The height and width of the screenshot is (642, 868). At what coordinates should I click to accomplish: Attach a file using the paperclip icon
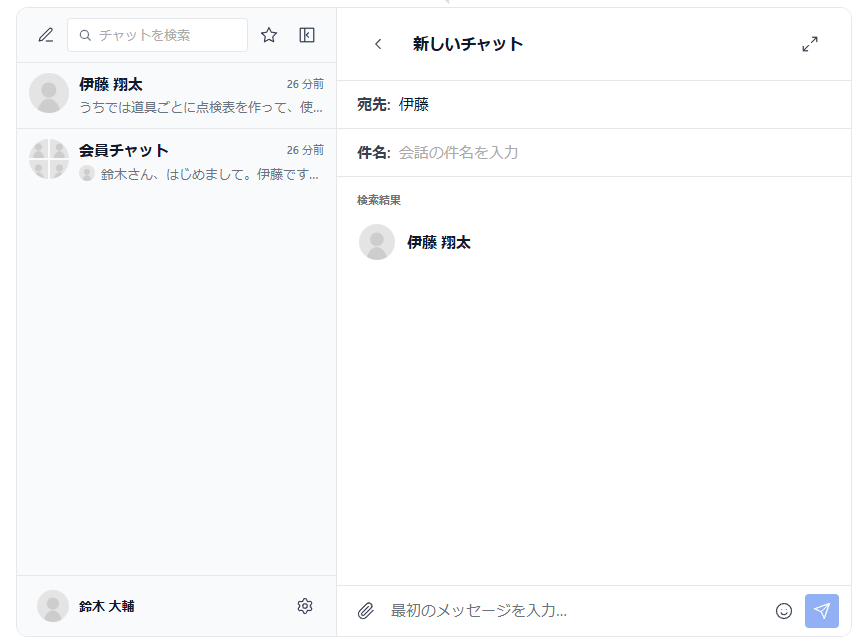click(365, 611)
